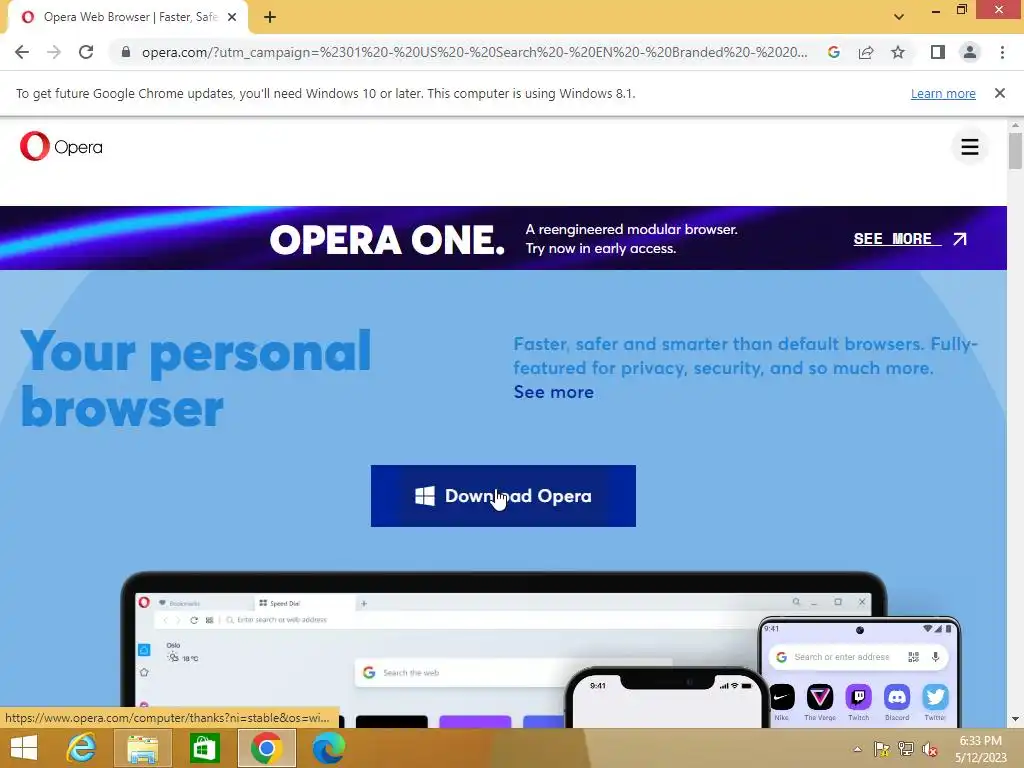The image size is (1024, 768).
Task: Toggle the Chrome side panel
Action: click(938, 52)
